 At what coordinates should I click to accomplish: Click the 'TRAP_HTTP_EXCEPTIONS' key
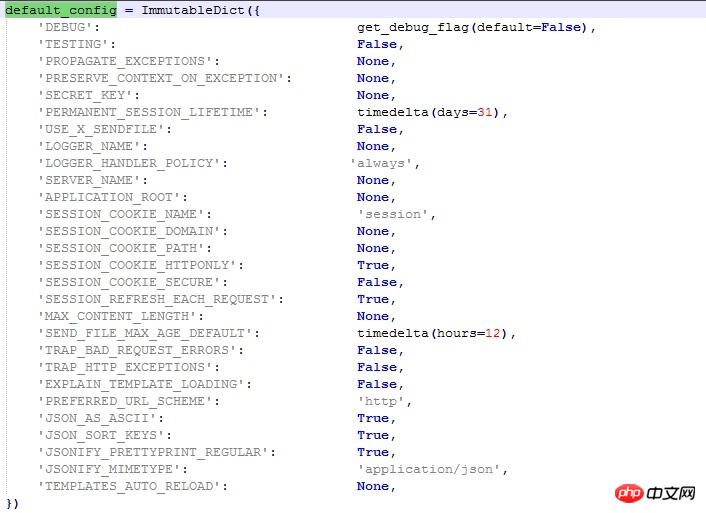[x=125, y=368]
